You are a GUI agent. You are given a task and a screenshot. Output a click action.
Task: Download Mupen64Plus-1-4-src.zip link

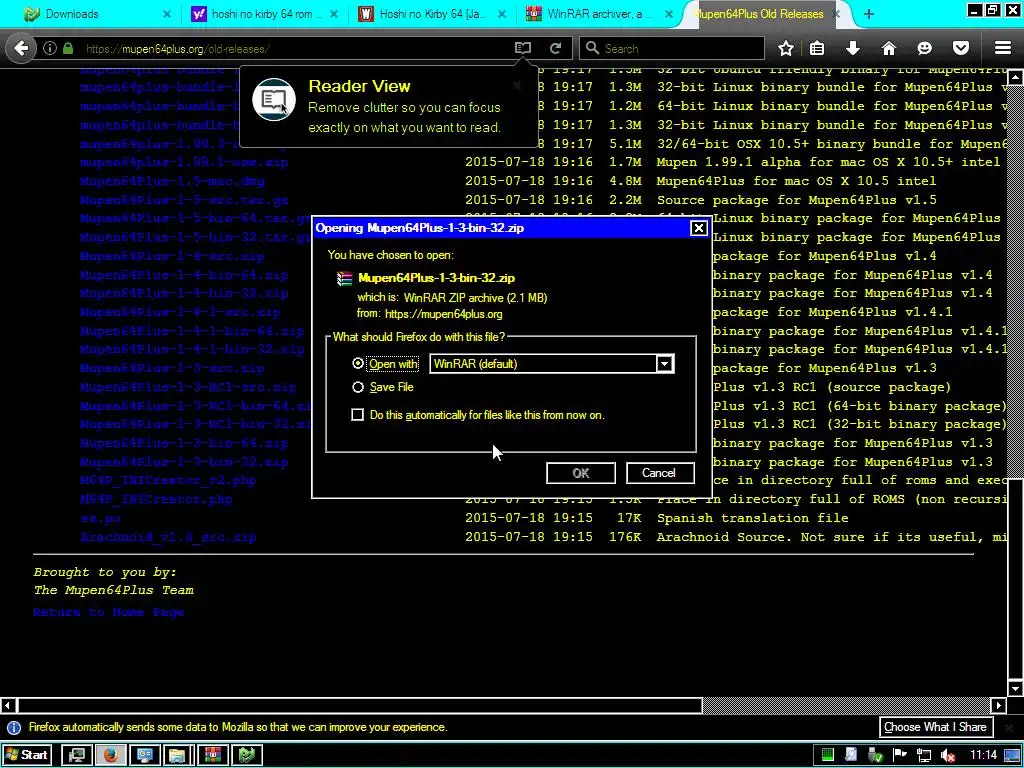172,256
